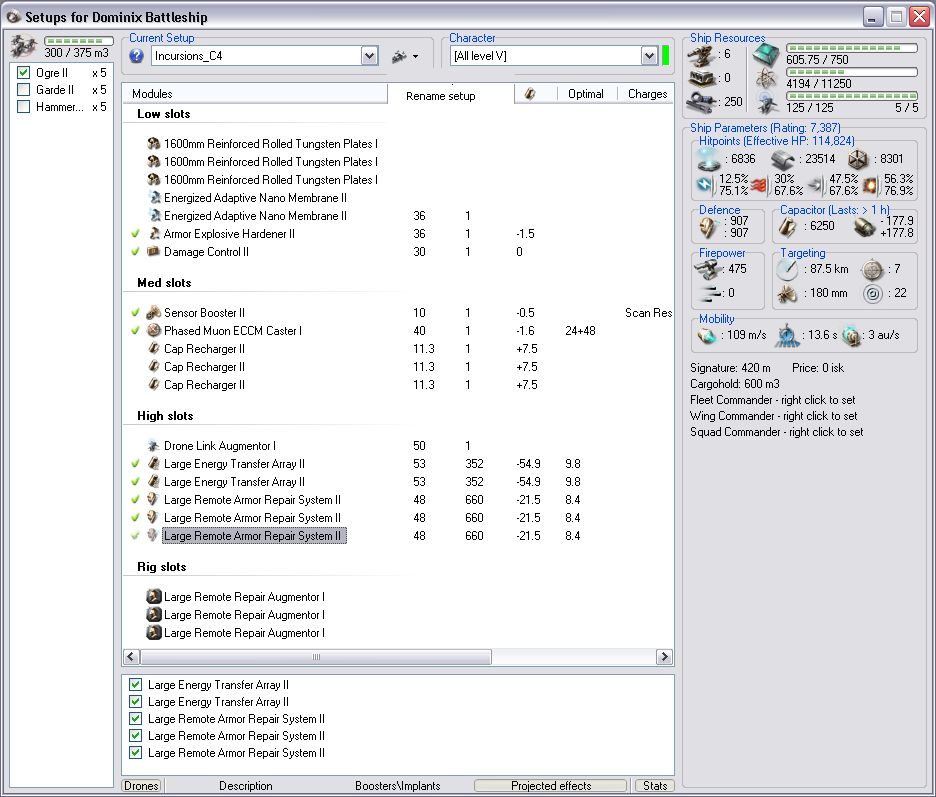The width and height of the screenshot is (936, 797).
Task: Click the Firepower turret icon showing 475
Action: pyautogui.click(x=709, y=270)
